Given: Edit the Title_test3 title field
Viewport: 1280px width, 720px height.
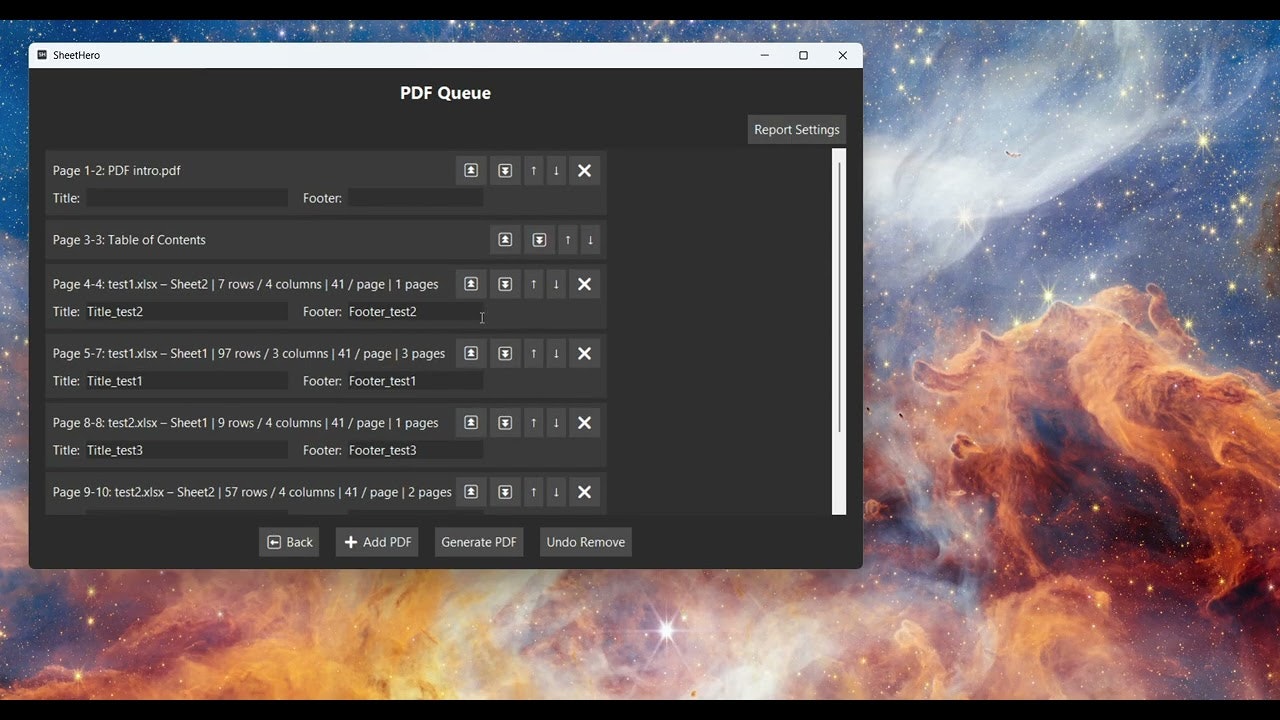Looking at the screenshot, I should 187,450.
